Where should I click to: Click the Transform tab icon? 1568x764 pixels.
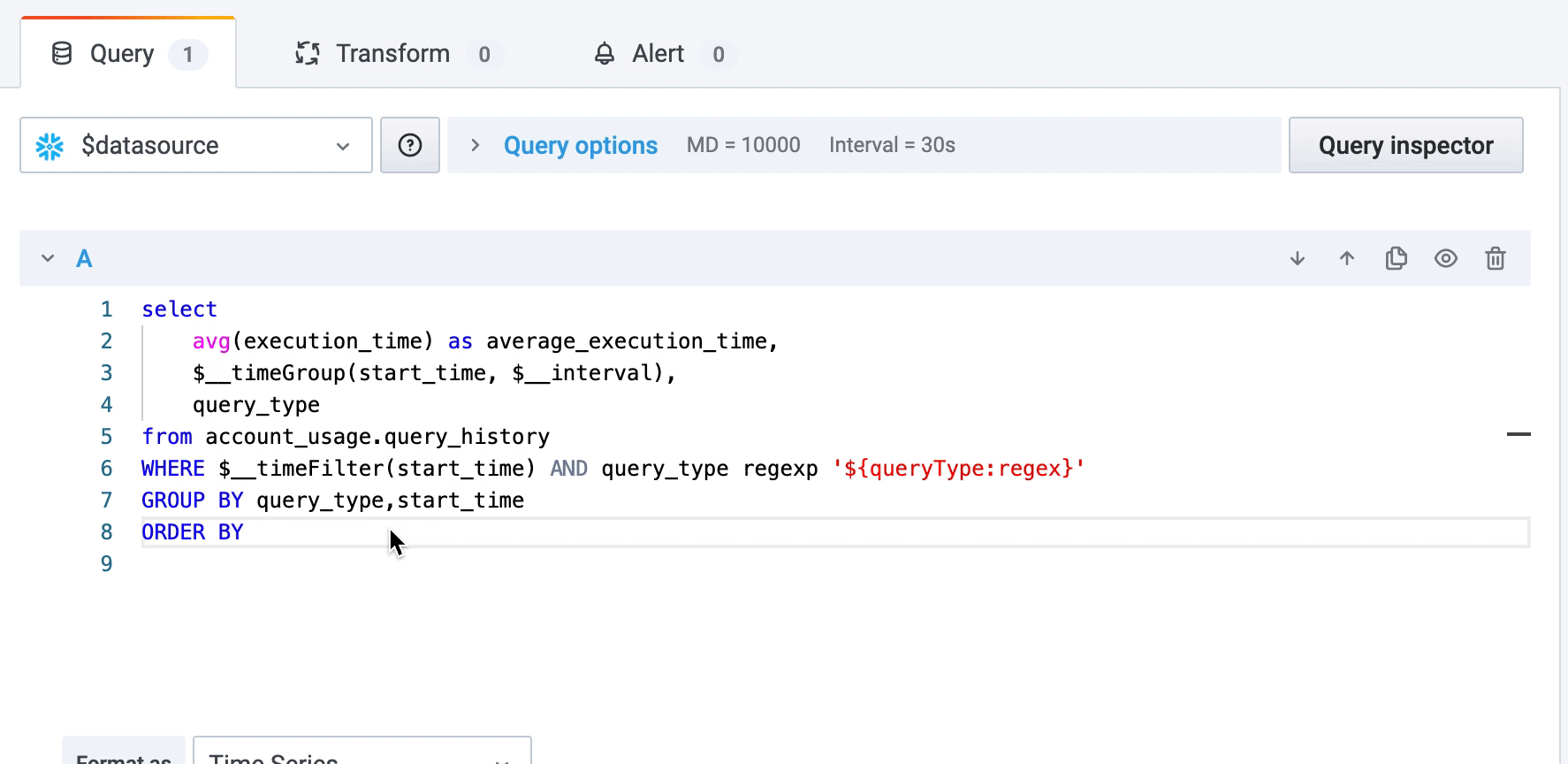coord(307,54)
